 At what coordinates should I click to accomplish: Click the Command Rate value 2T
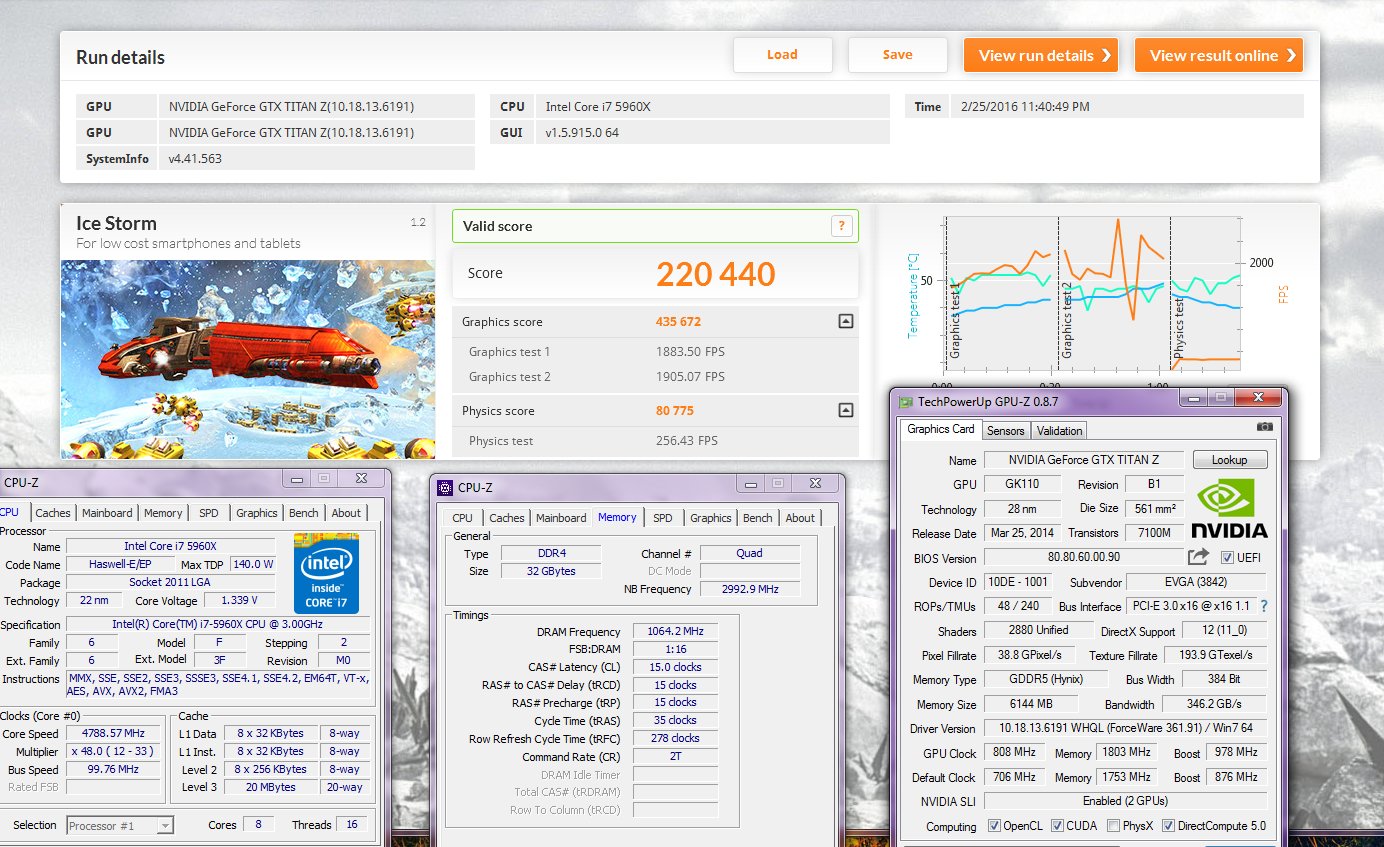click(x=675, y=757)
